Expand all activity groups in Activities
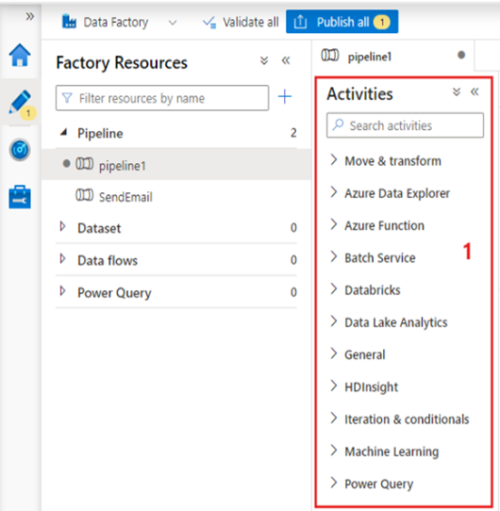 [457, 92]
